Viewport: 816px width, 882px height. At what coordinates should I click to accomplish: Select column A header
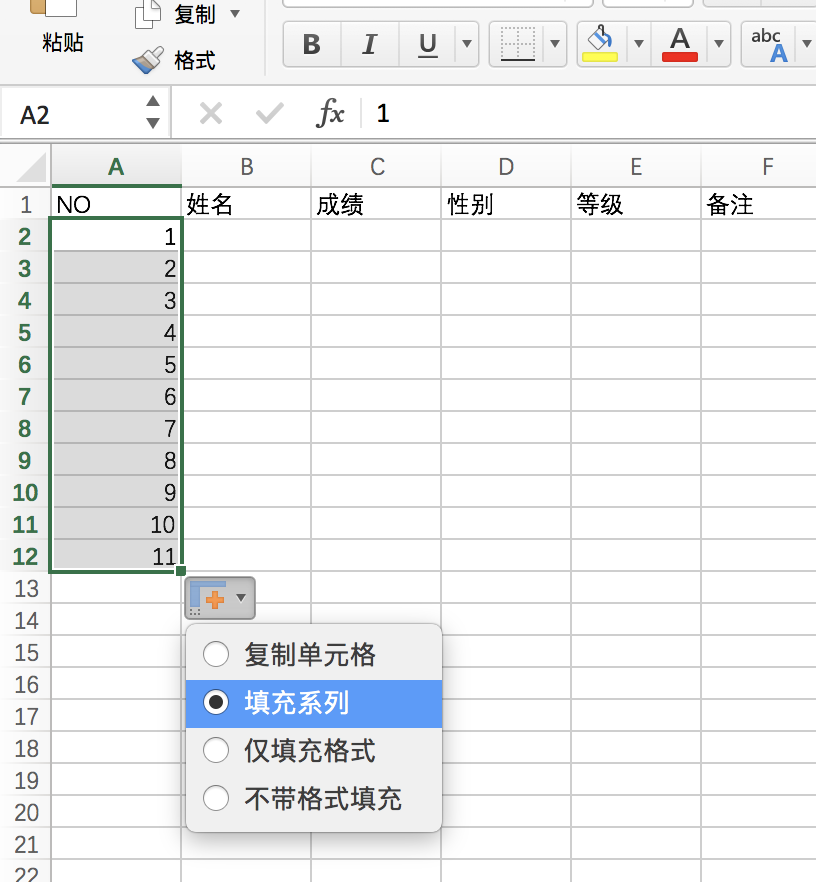116,167
